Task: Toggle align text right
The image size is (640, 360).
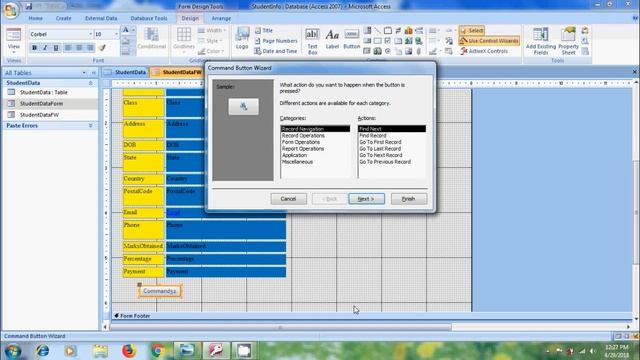Action: (90, 48)
